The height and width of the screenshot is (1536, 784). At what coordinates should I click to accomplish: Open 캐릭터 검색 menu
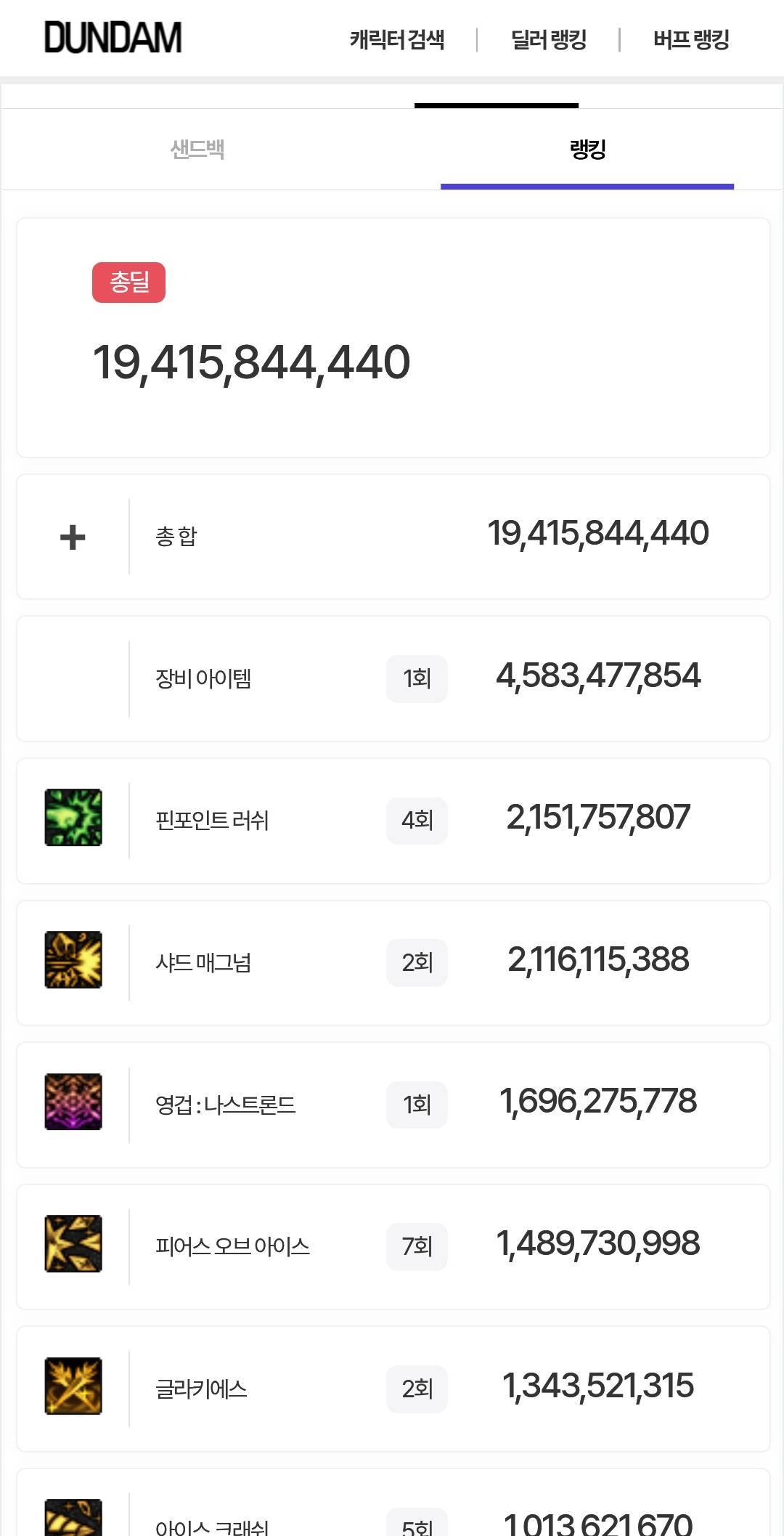(397, 39)
